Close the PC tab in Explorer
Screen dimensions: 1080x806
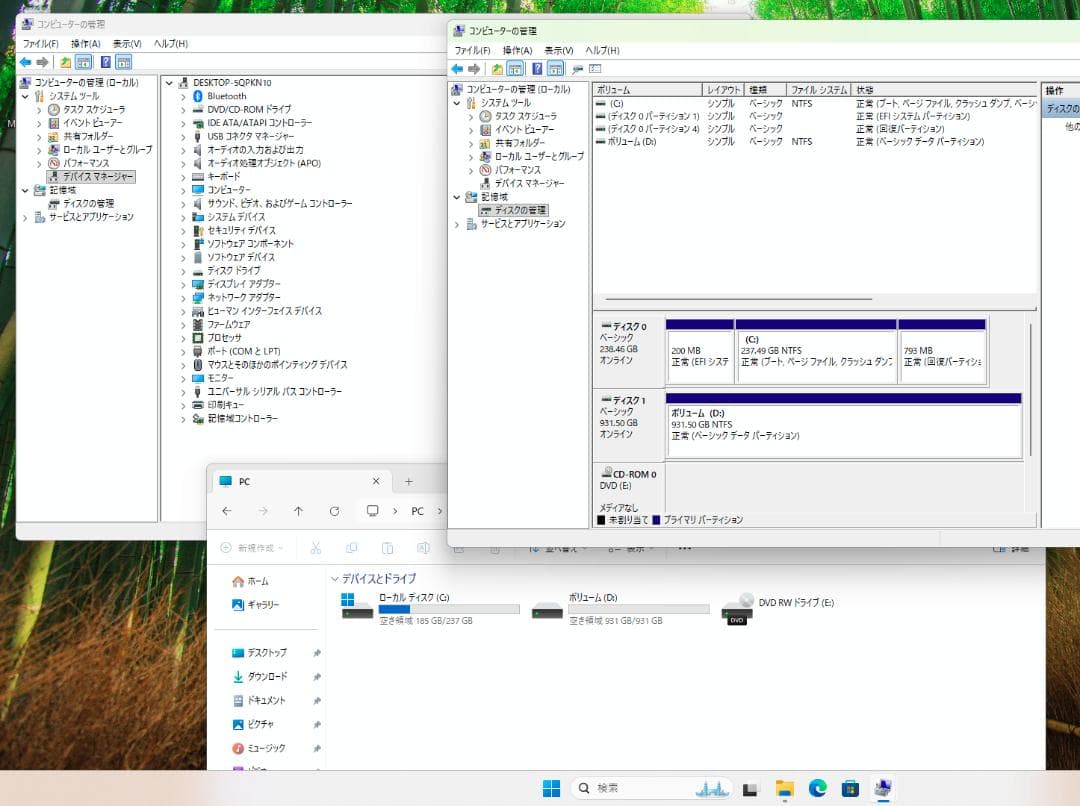click(376, 482)
